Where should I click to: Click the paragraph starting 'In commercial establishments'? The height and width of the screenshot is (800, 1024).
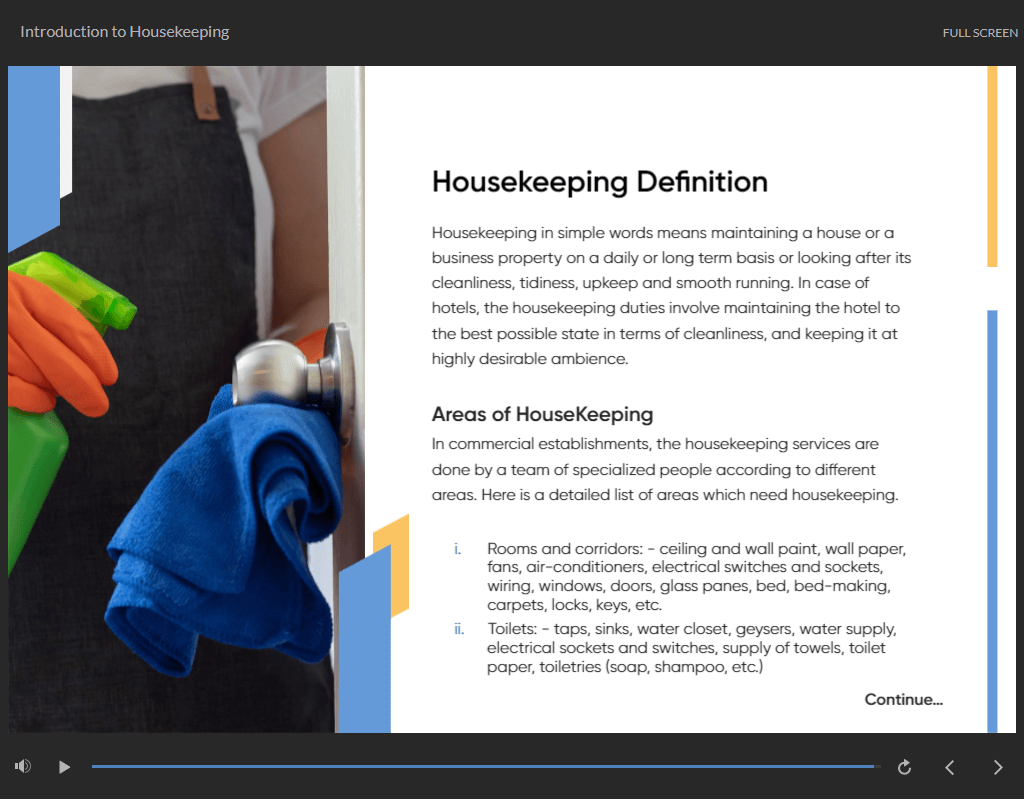(x=665, y=470)
